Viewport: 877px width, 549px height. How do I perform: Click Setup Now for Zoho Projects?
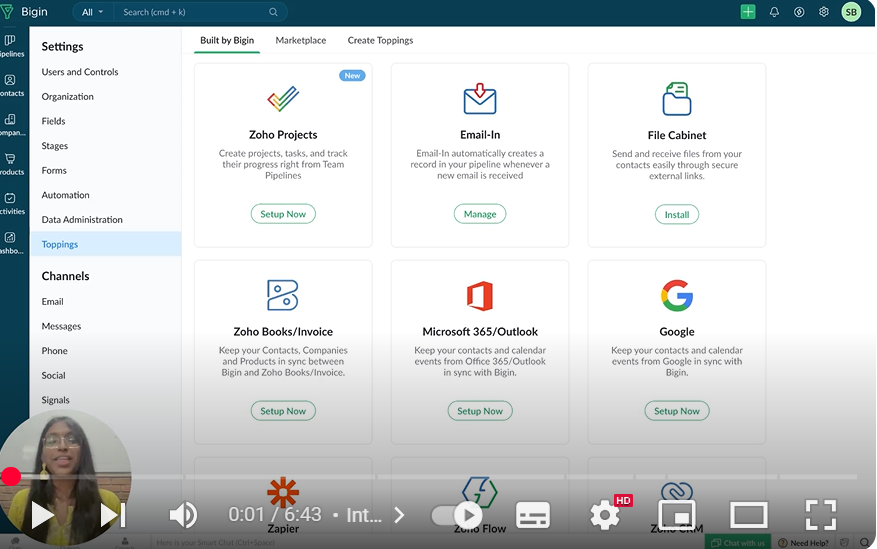pos(283,214)
